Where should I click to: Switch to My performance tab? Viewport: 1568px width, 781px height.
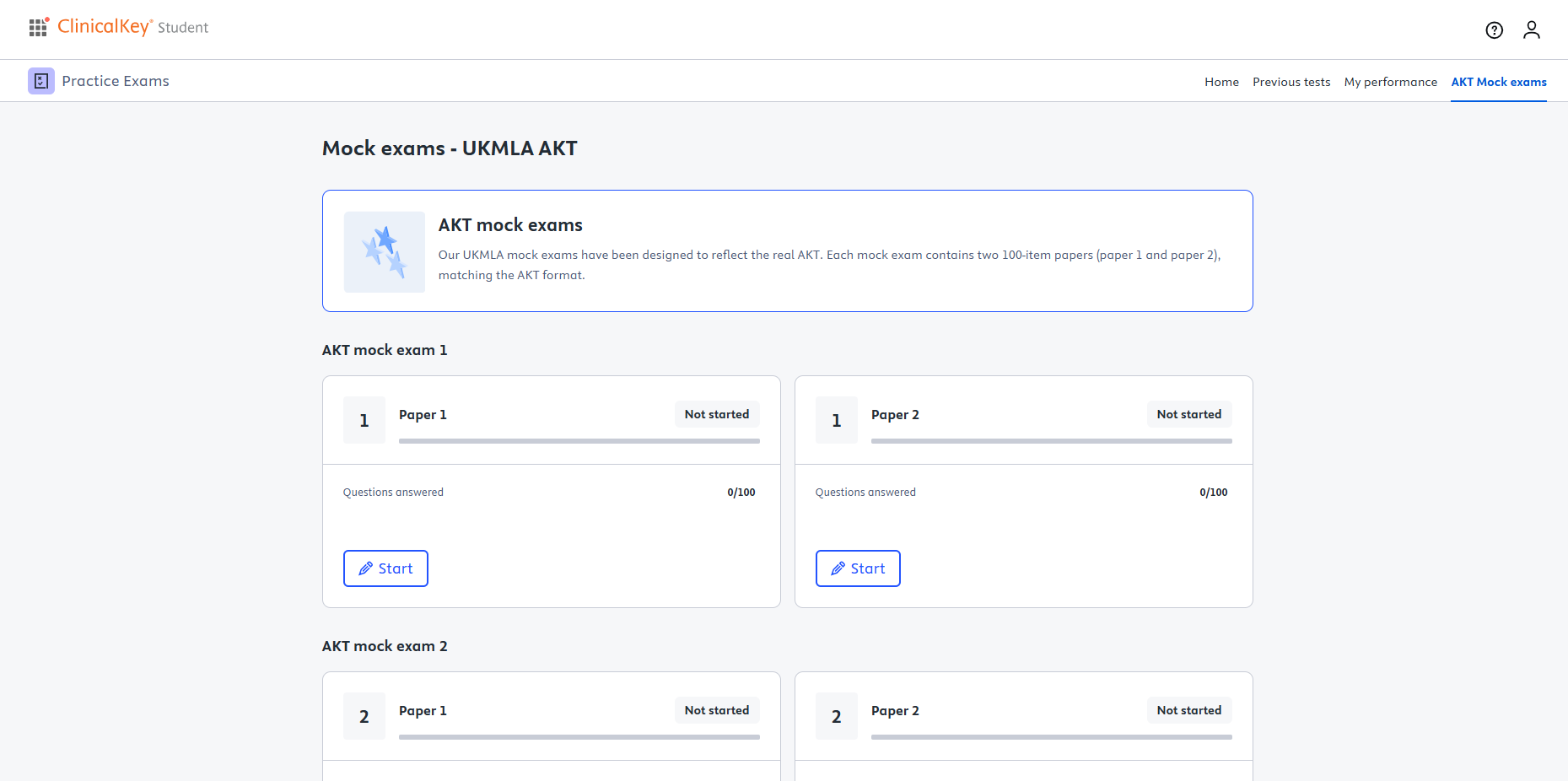click(x=1390, y=82)
